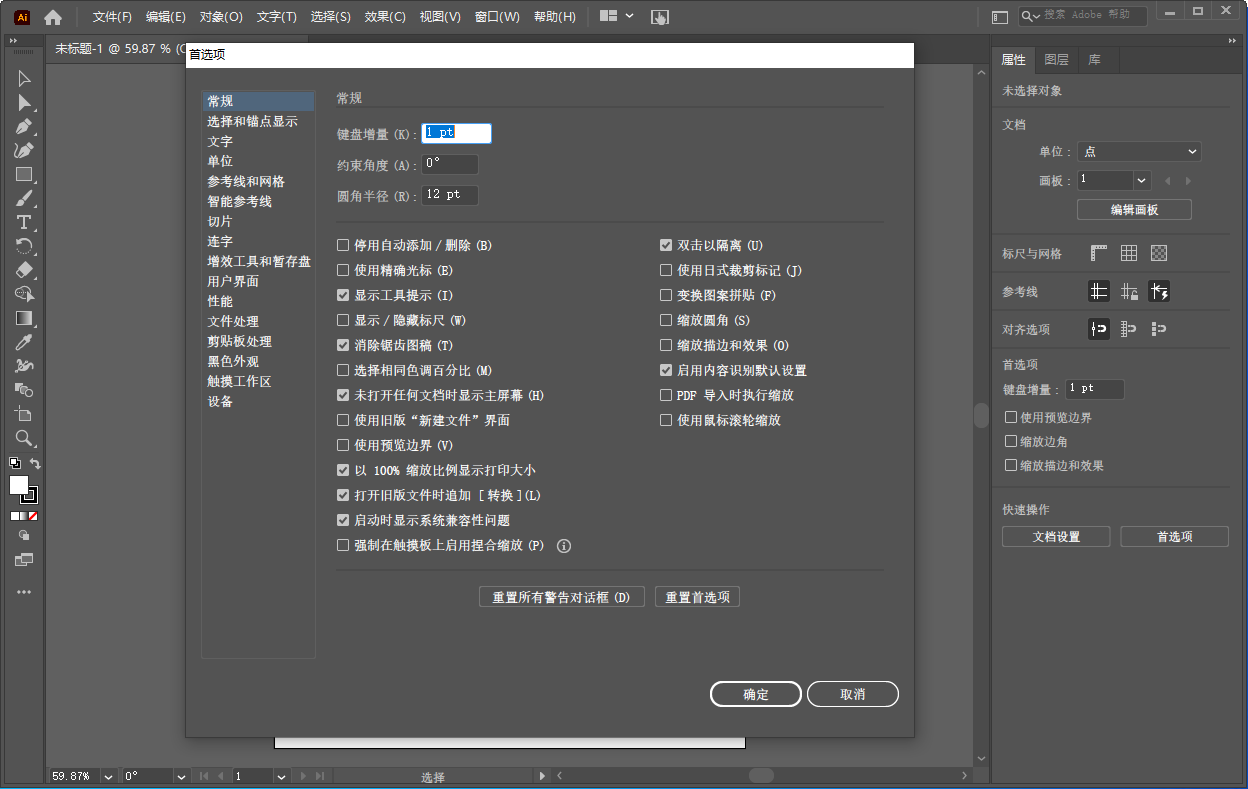Toggle the transparency grid icon
The image size is (1248, 789).
1158,253
